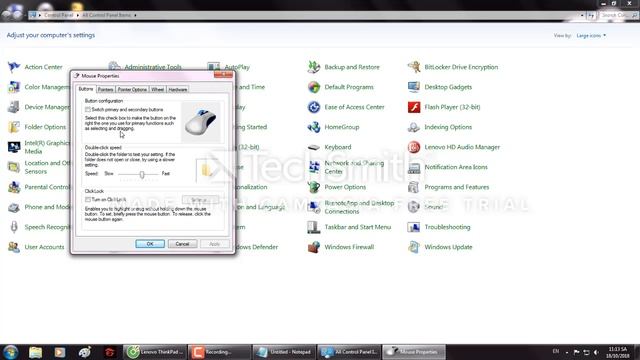
Task: Click the Action Center flag in system tray
Action: (576, 352)
